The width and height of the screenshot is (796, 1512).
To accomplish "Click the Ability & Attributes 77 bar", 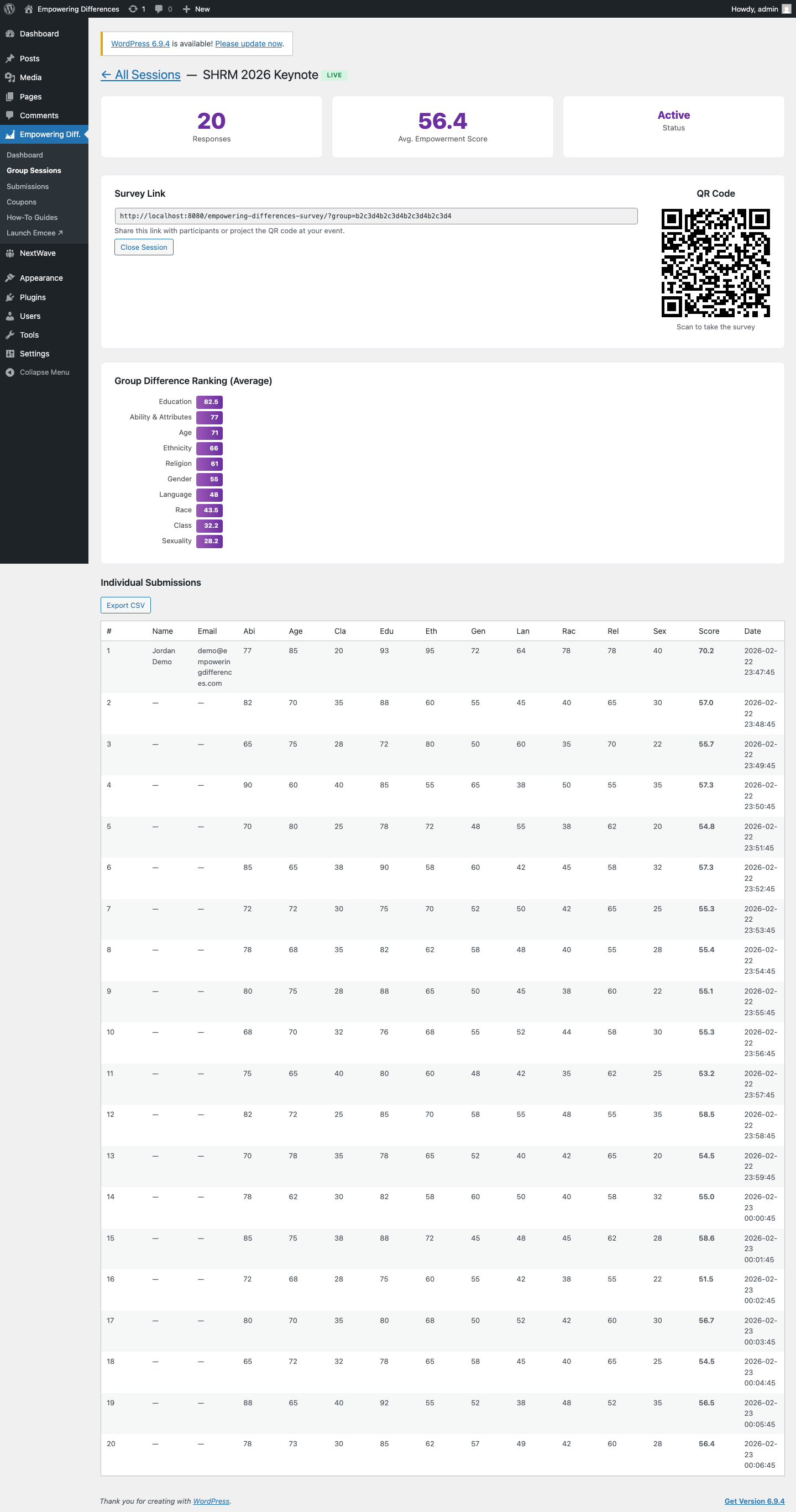I will click(x=210, y=417).
